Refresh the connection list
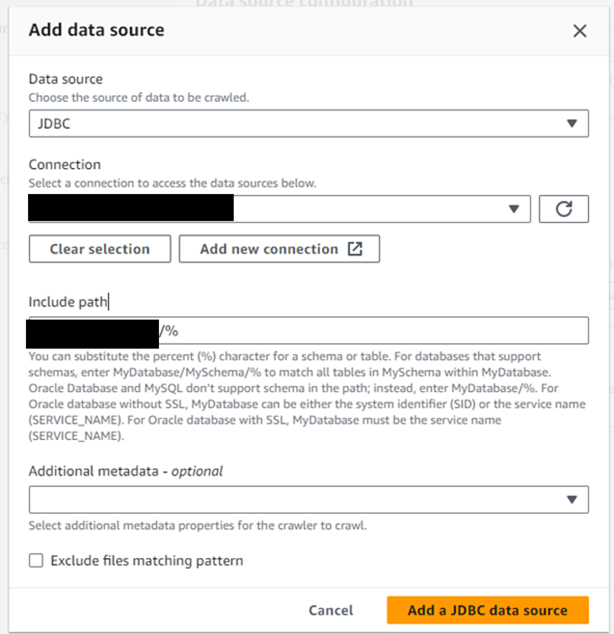The image size is (614, 634). (x=563, y=209)
